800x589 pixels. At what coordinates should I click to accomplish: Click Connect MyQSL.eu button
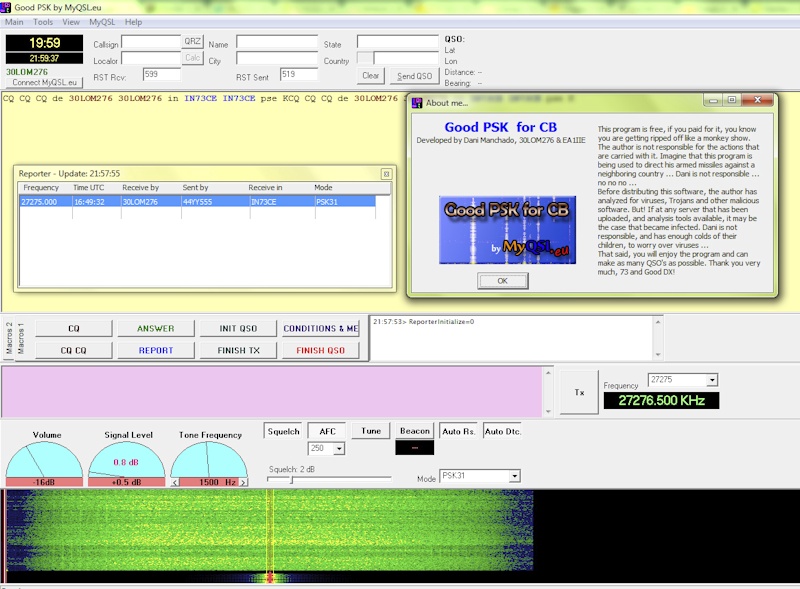click(x=44, y=82)
